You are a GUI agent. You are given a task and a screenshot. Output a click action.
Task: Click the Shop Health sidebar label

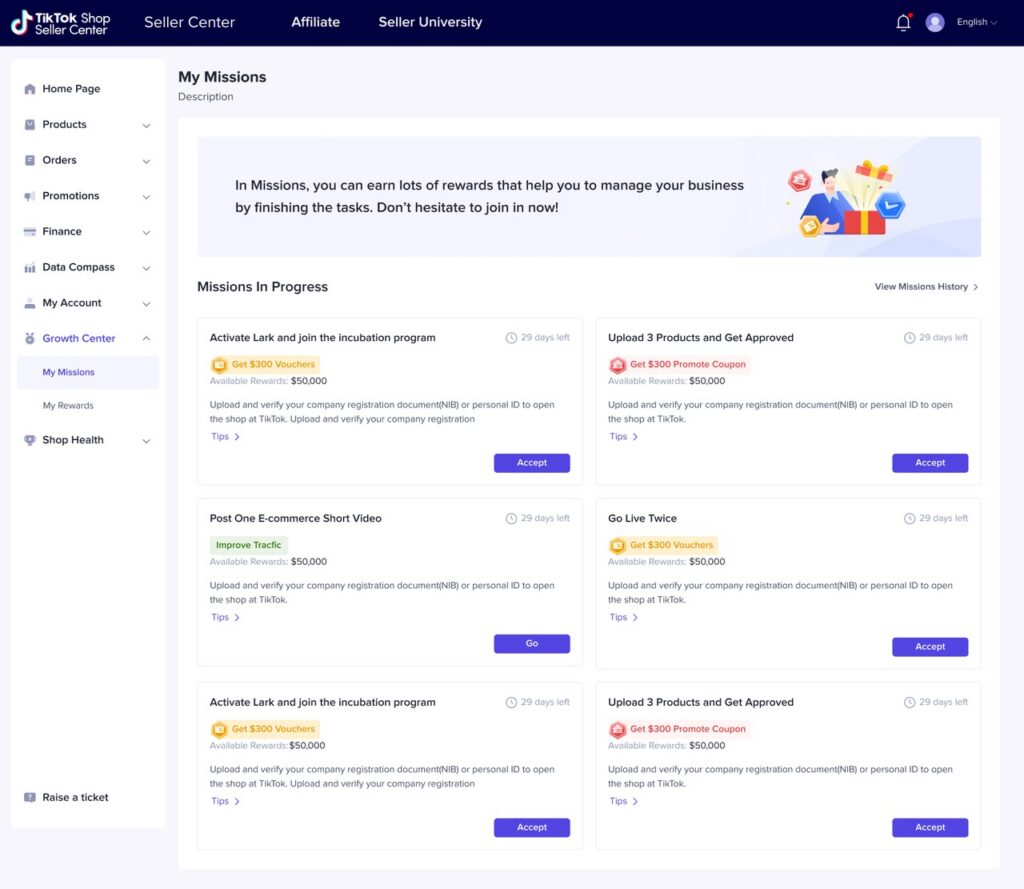click(x=72, y=440)
